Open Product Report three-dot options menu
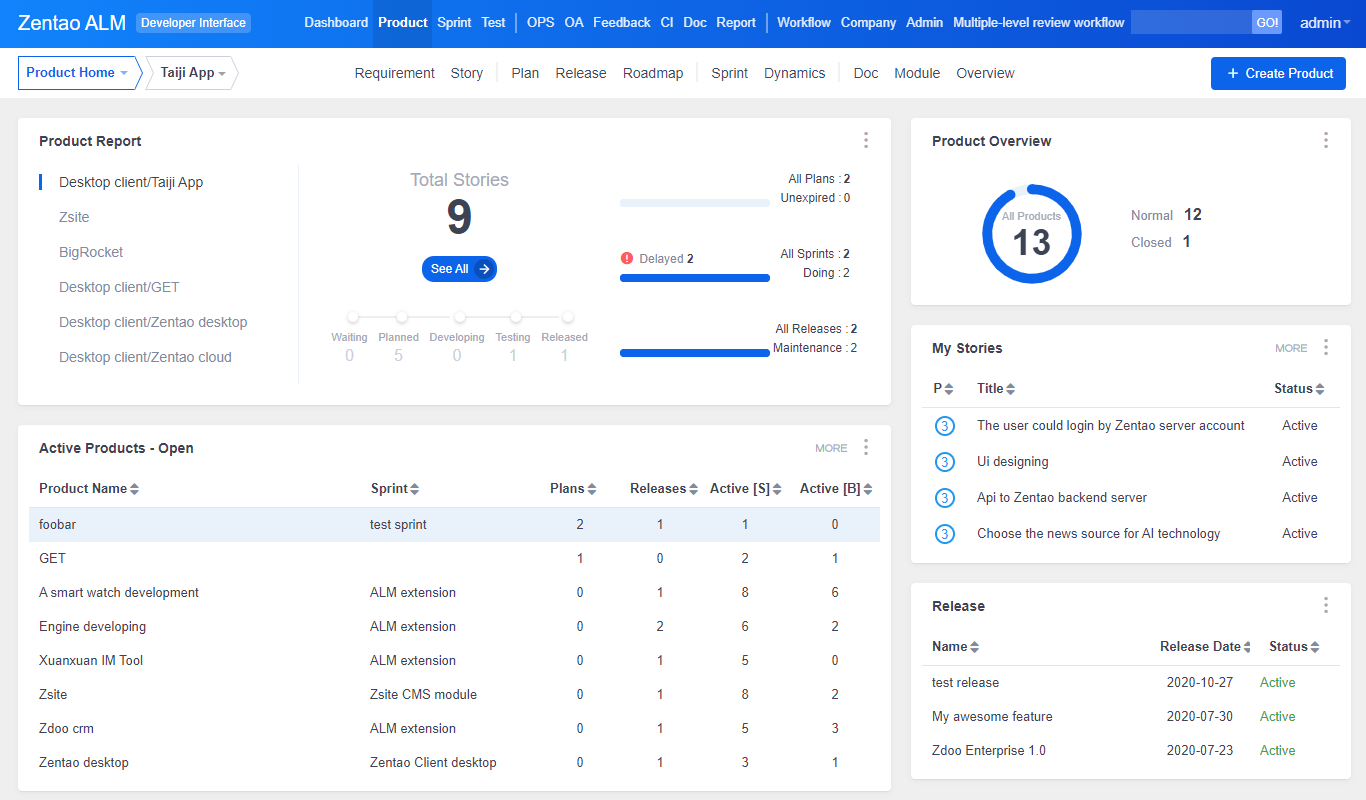1366x800 pixels. point(866,141)
